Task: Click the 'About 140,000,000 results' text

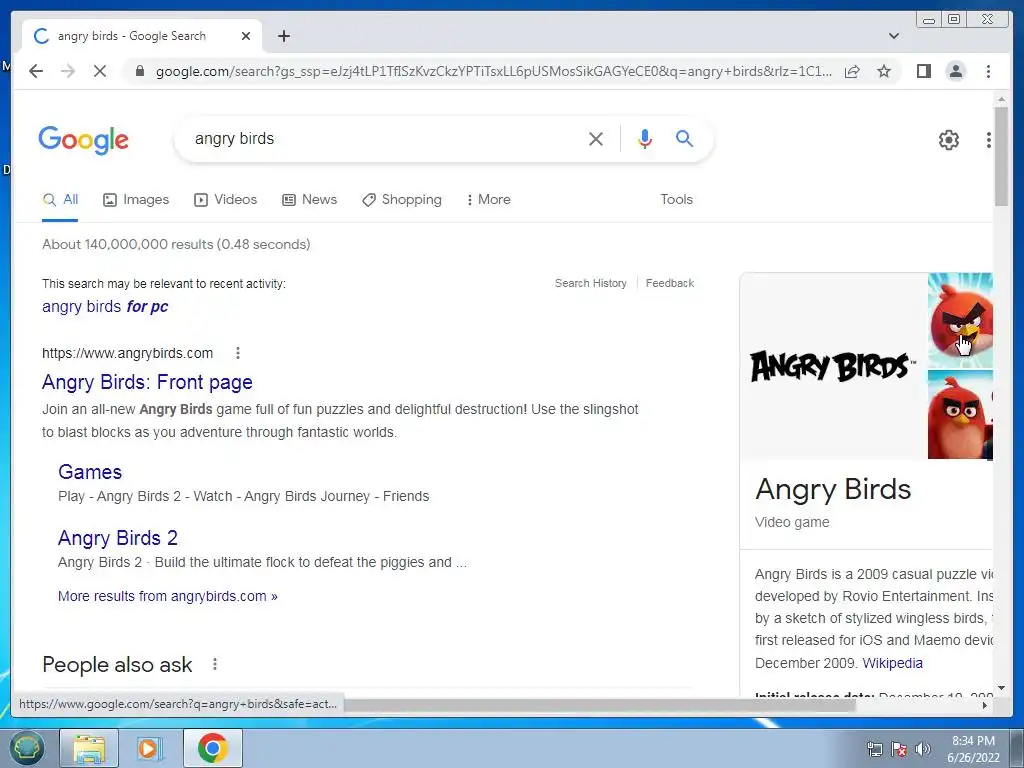Action: pos(176,244)
